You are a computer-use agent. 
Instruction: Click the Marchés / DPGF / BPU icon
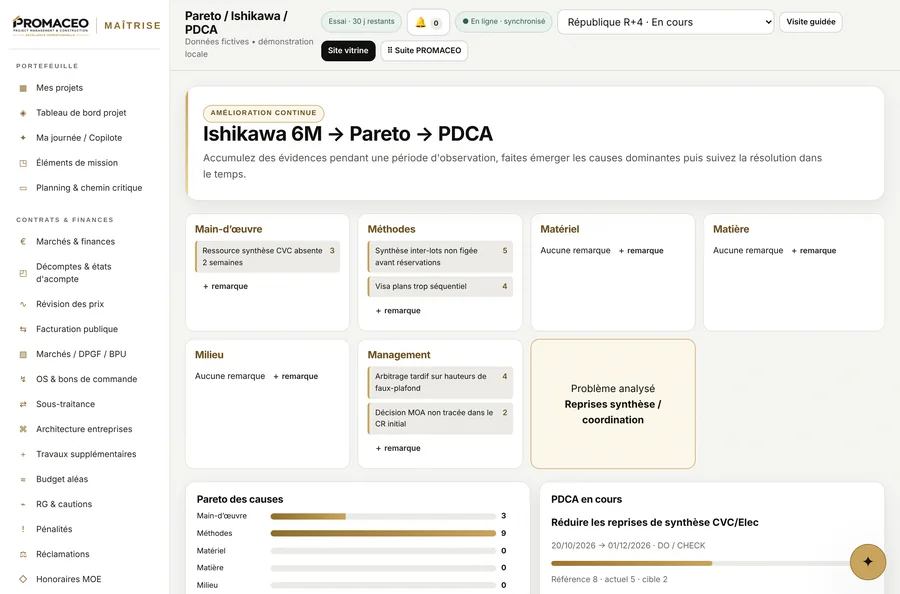(23, 355)
